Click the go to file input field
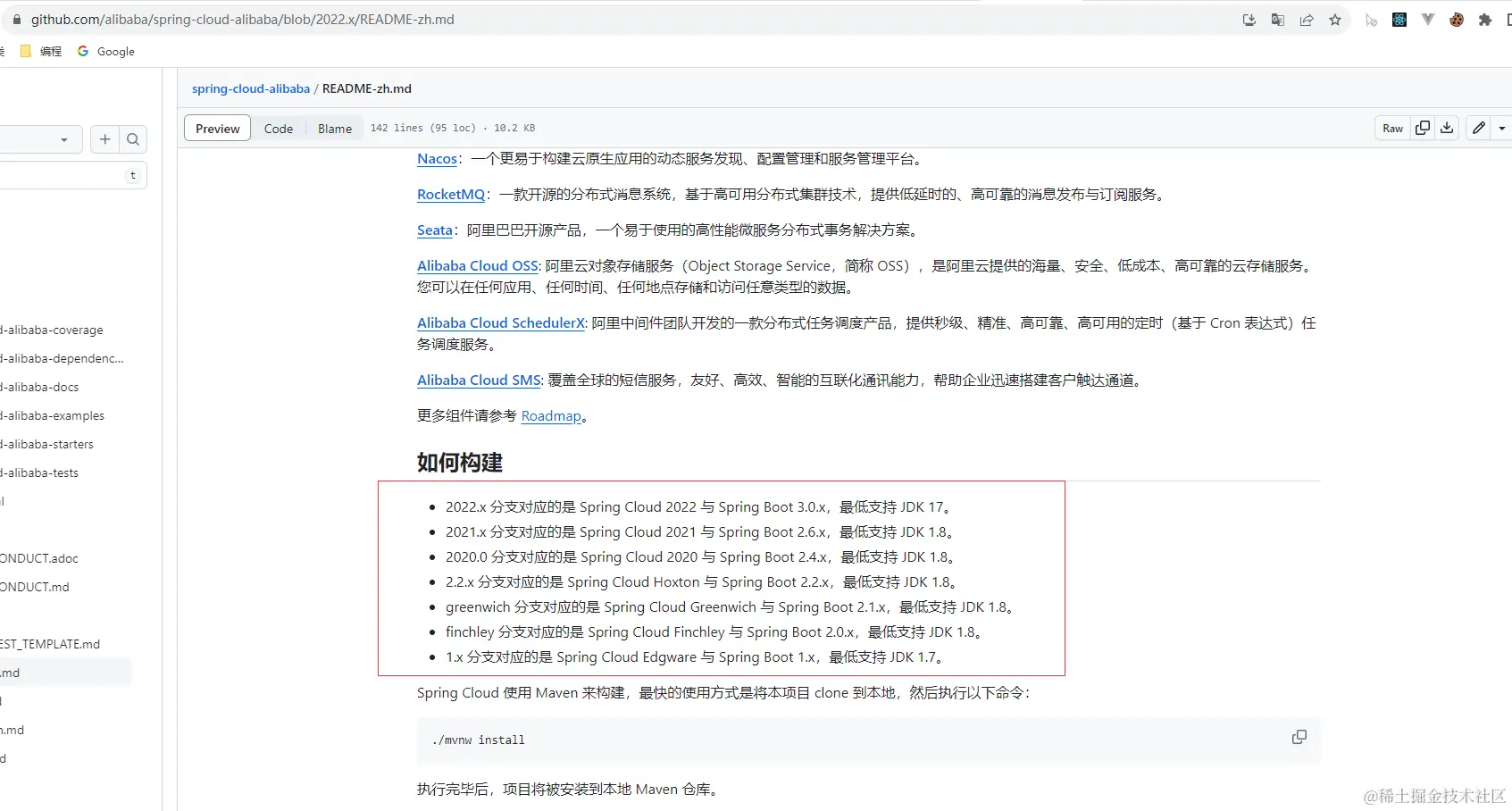 (x=71, y=175)
